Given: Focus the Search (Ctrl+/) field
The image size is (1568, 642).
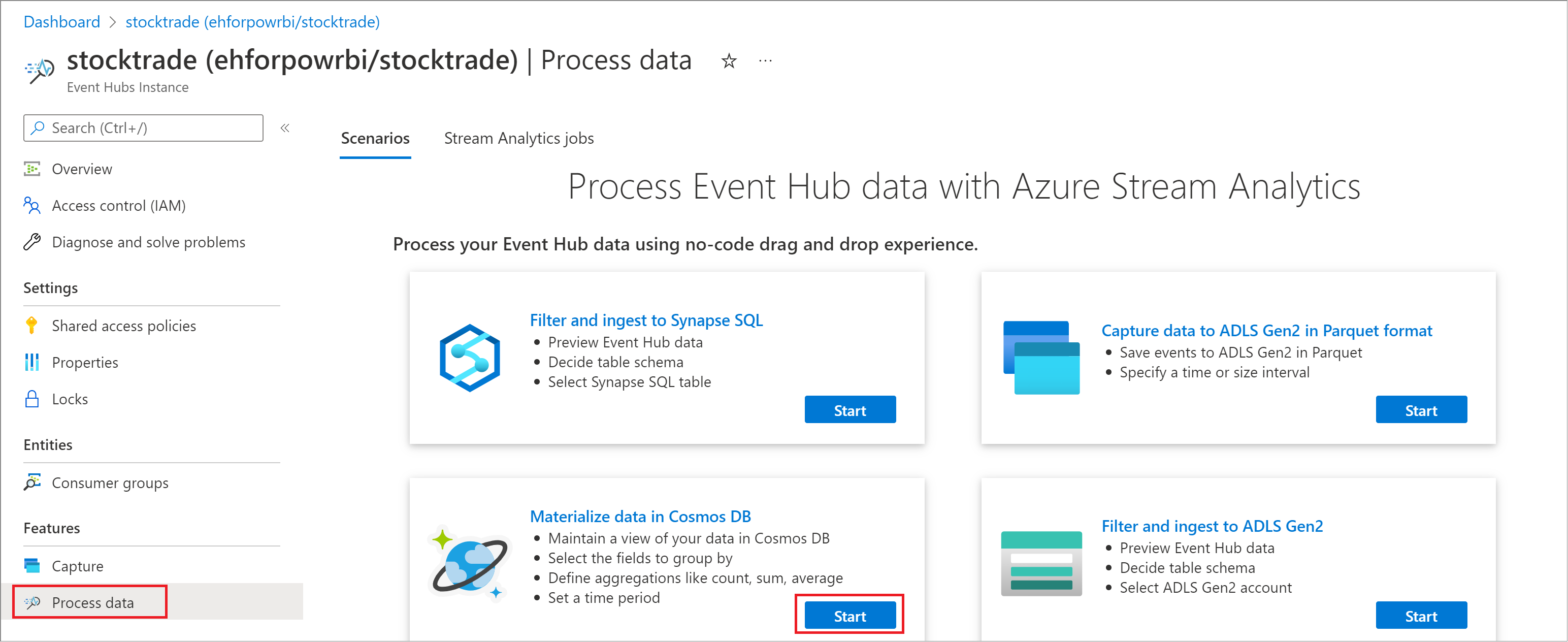Looking at the screenshot, I should 143,128.
